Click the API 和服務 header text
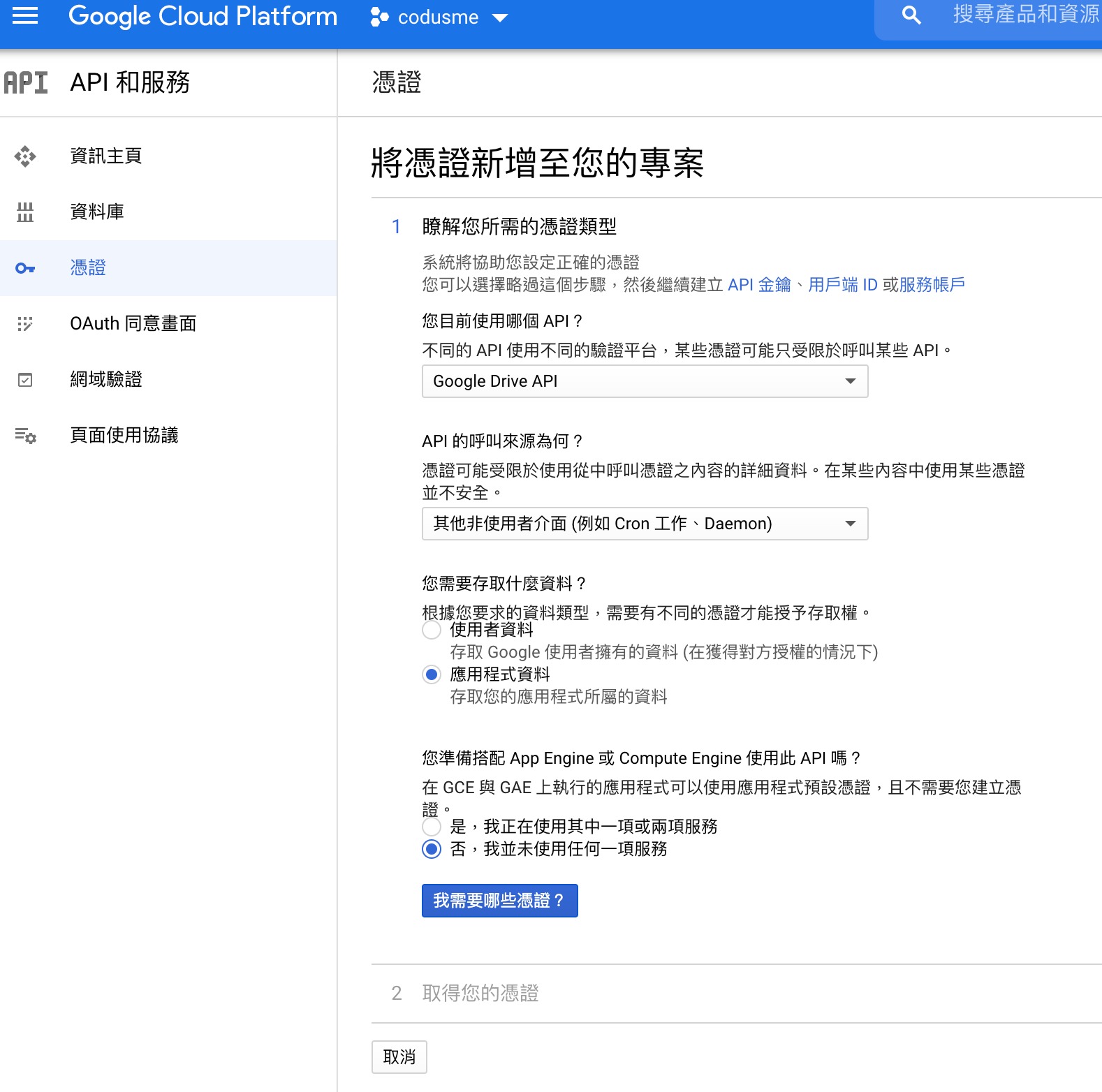 (131, 82)
